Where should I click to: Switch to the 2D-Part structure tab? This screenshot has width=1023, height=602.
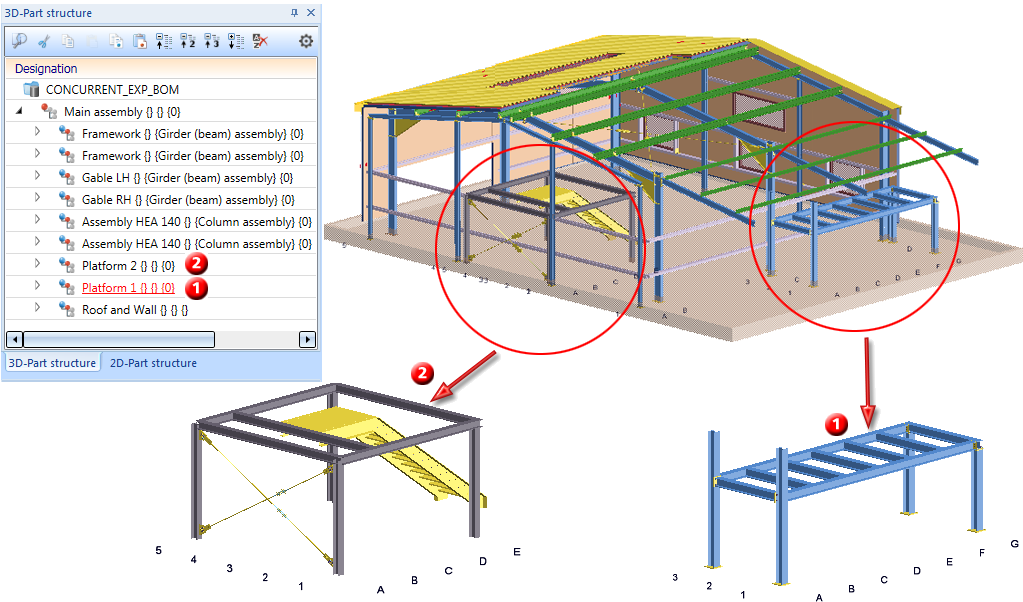point(153,363)
